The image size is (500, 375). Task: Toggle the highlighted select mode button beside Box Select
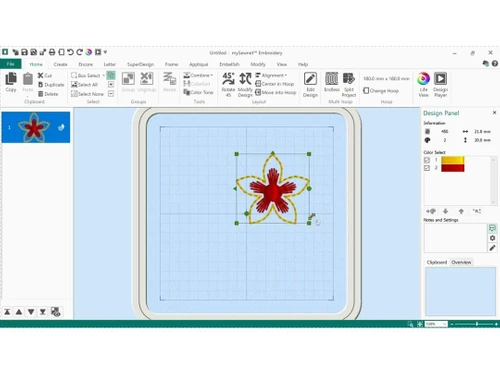point(111,75)
